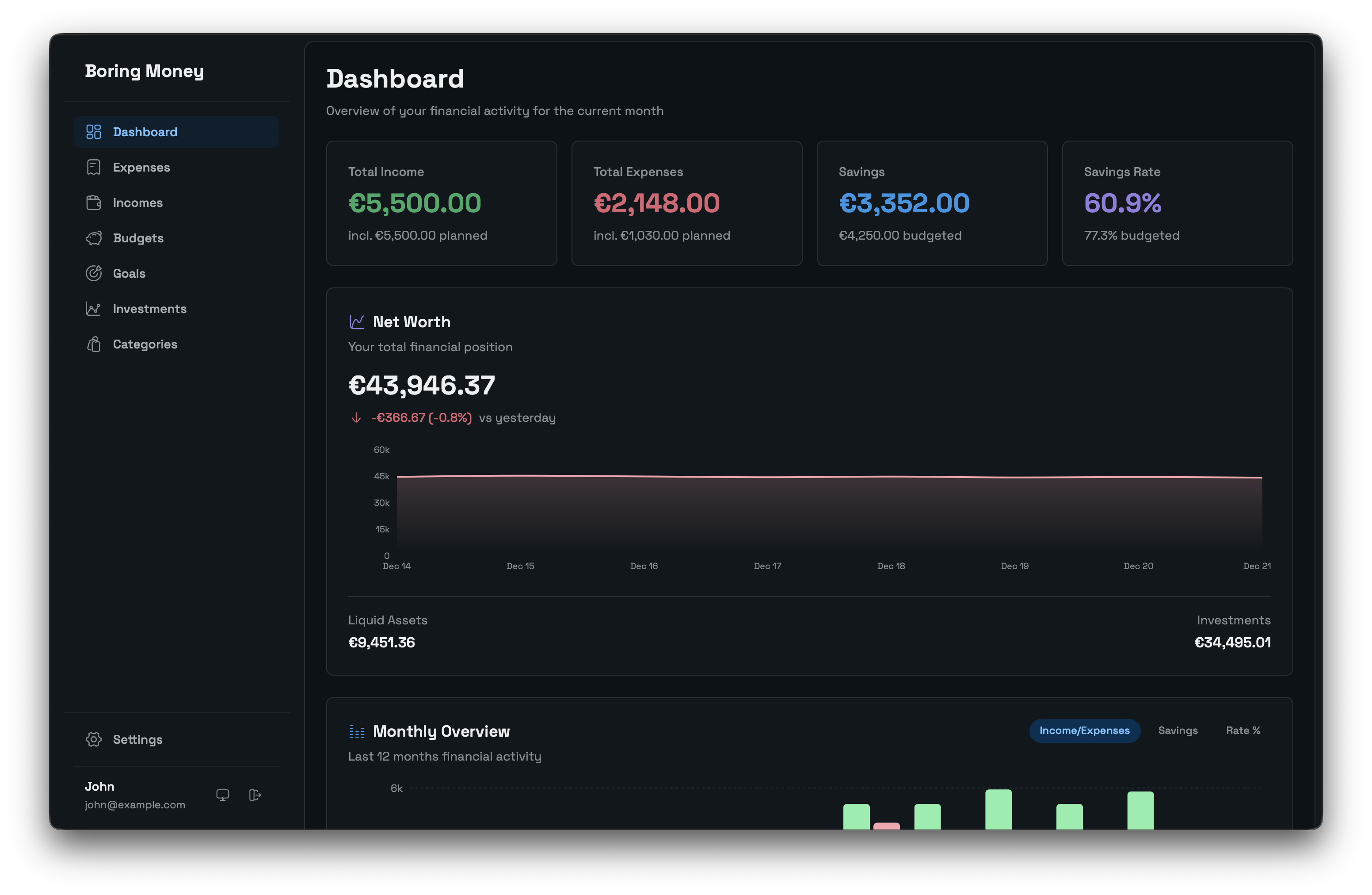Click the Boring Money app title

click(x=144, y=71)
